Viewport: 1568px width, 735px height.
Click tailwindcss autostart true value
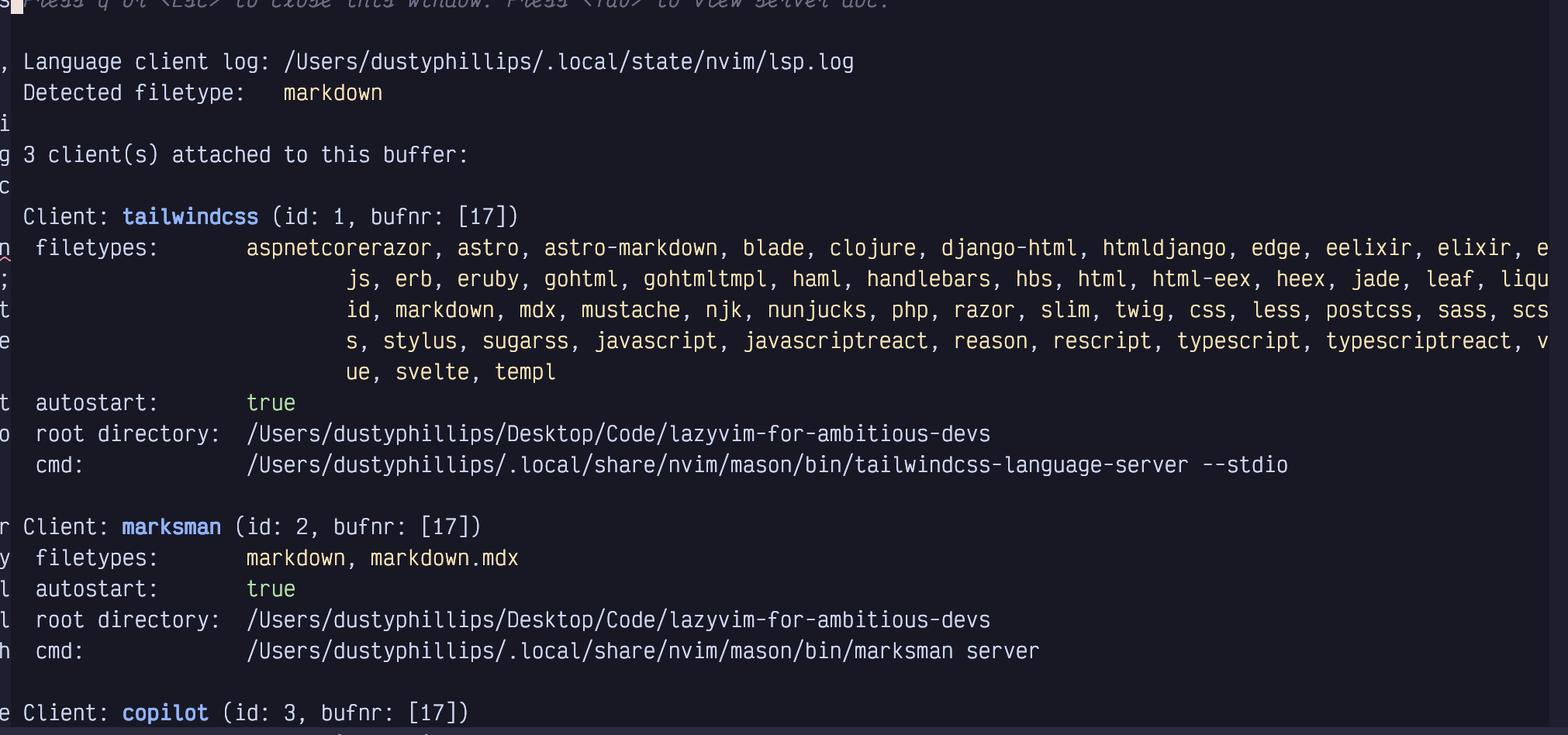pyautogui.click(x=271, y=403)
